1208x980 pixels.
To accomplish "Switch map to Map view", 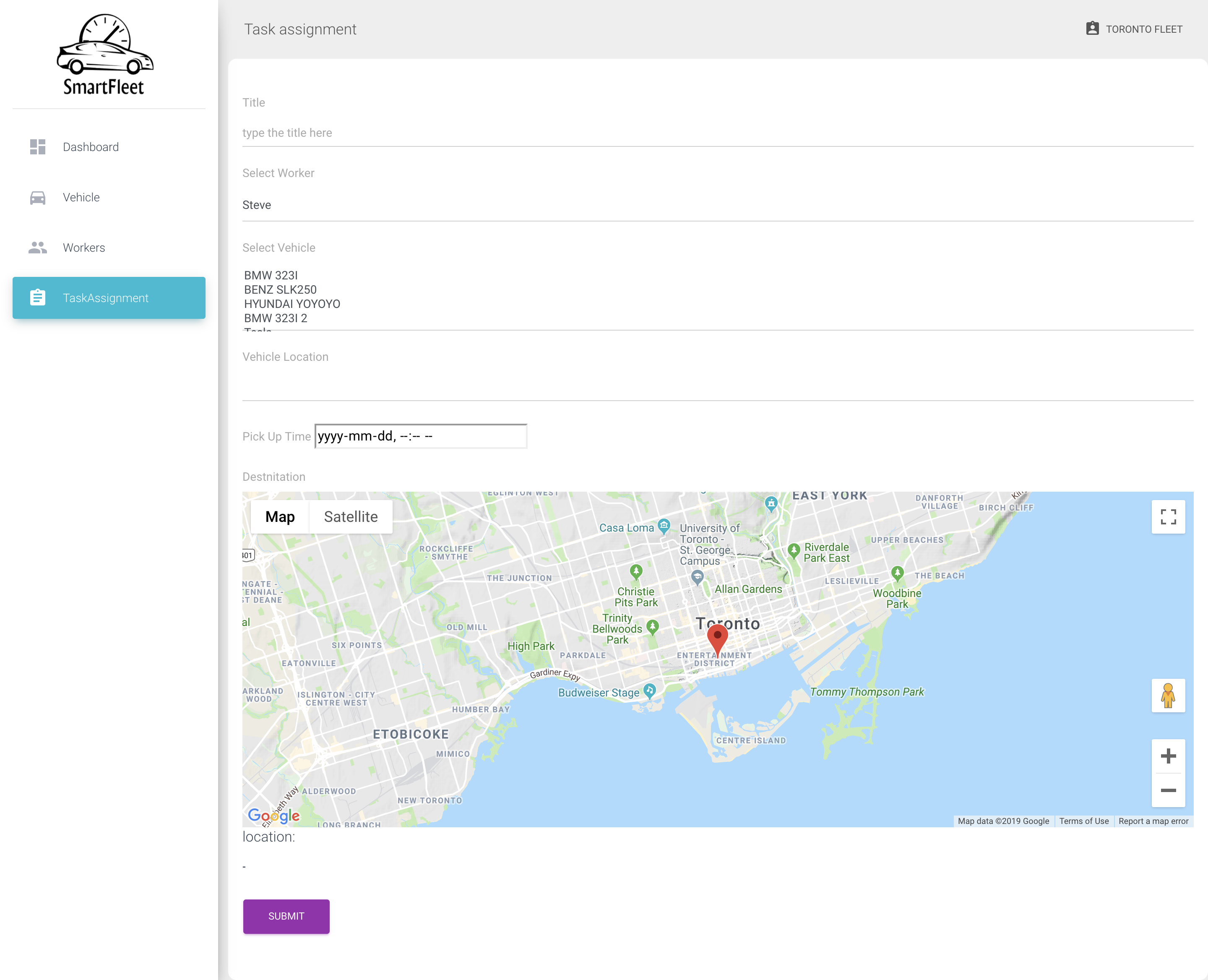I will click(x=280, y=516).
